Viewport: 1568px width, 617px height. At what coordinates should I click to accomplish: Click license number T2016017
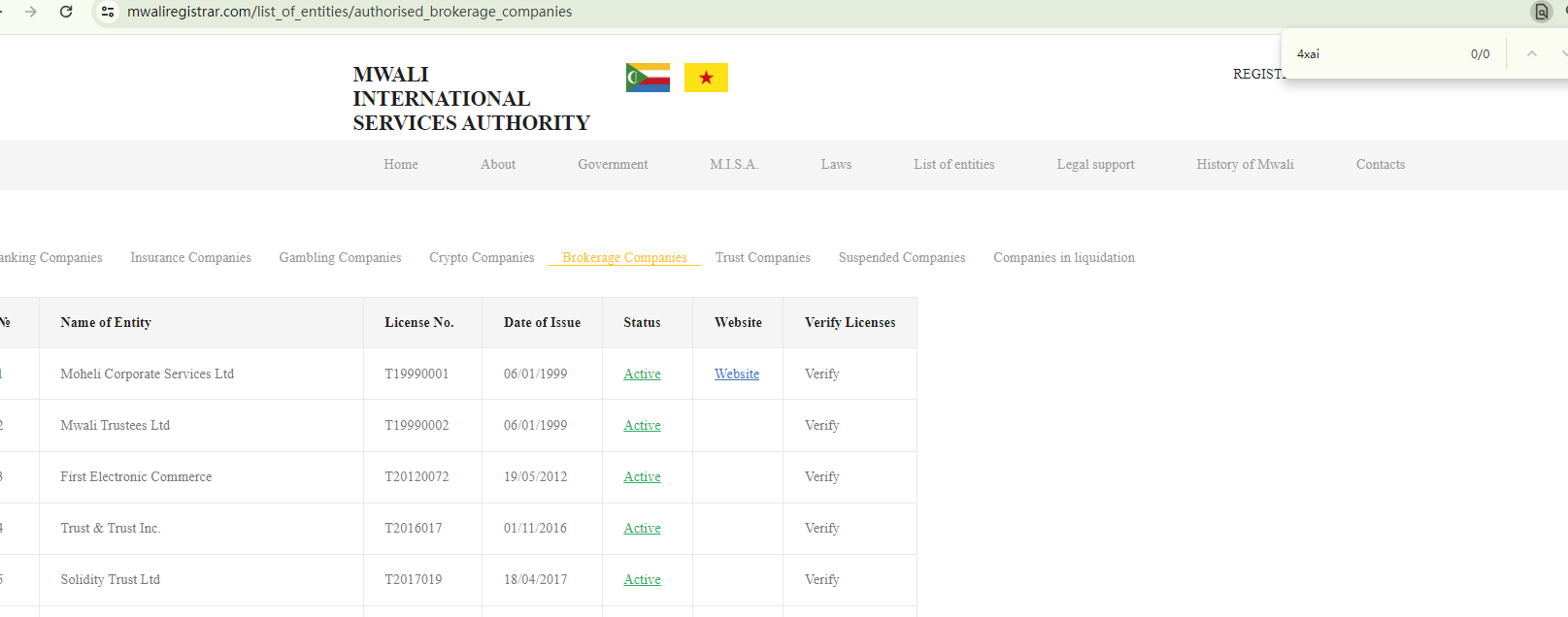(414, 529)
